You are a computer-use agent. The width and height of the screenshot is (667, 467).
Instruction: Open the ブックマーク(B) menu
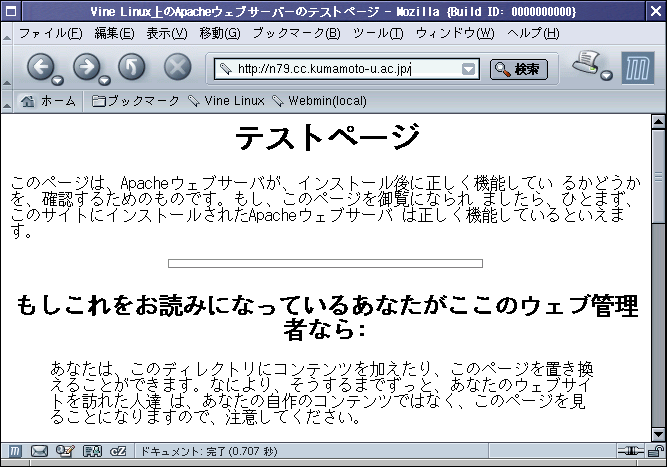pyautogui.click(x=296, y=33)
